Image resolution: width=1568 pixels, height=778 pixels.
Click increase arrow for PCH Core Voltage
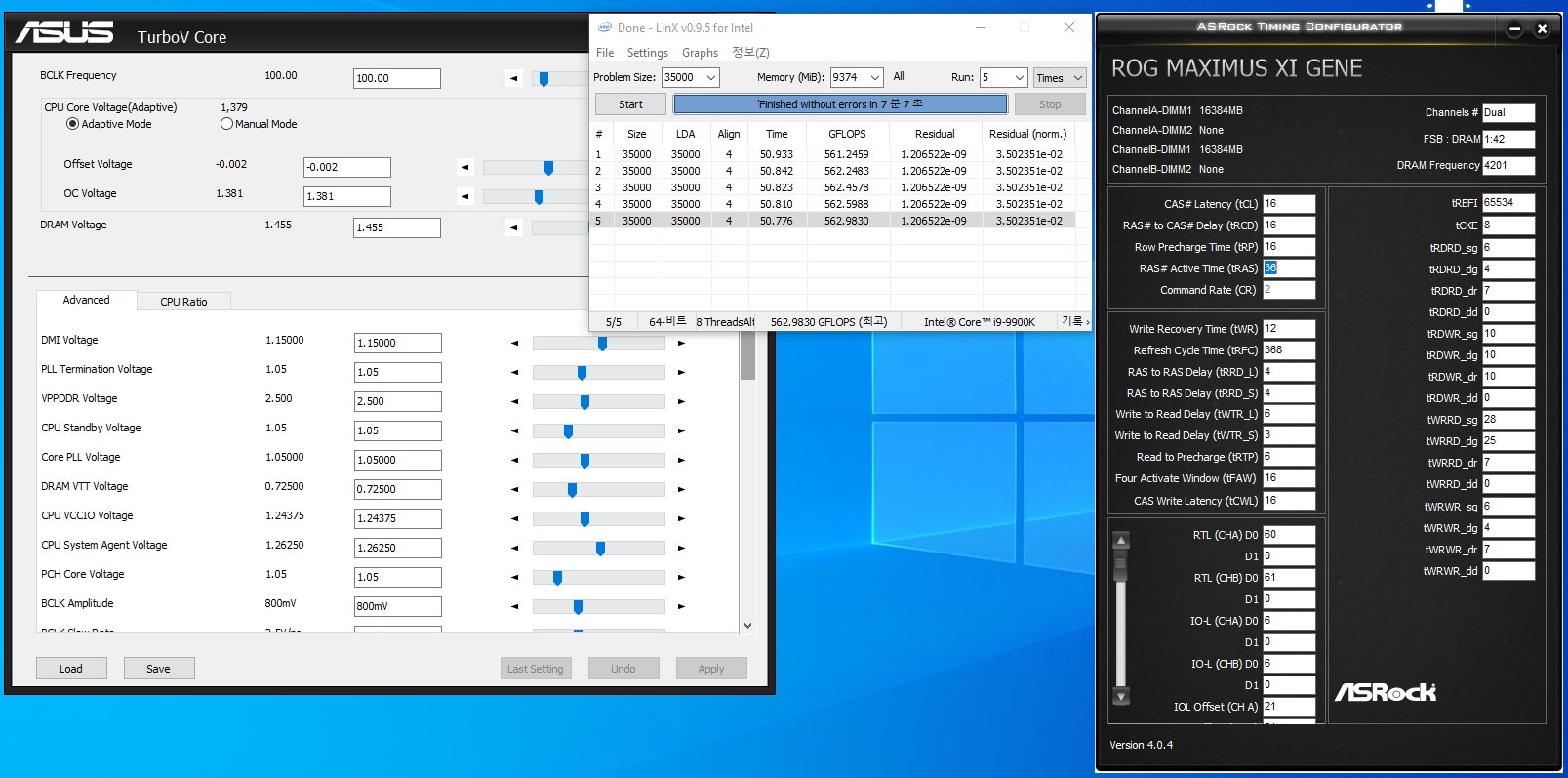point(681,578)
